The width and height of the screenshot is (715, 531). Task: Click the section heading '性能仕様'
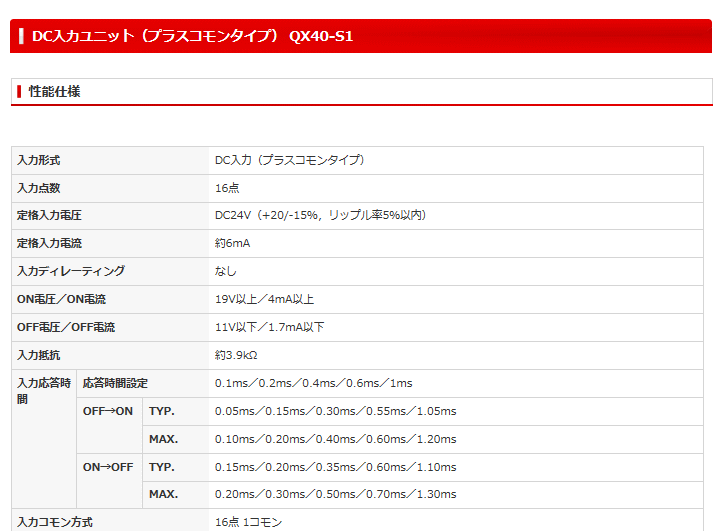click(x=54, y=91)
